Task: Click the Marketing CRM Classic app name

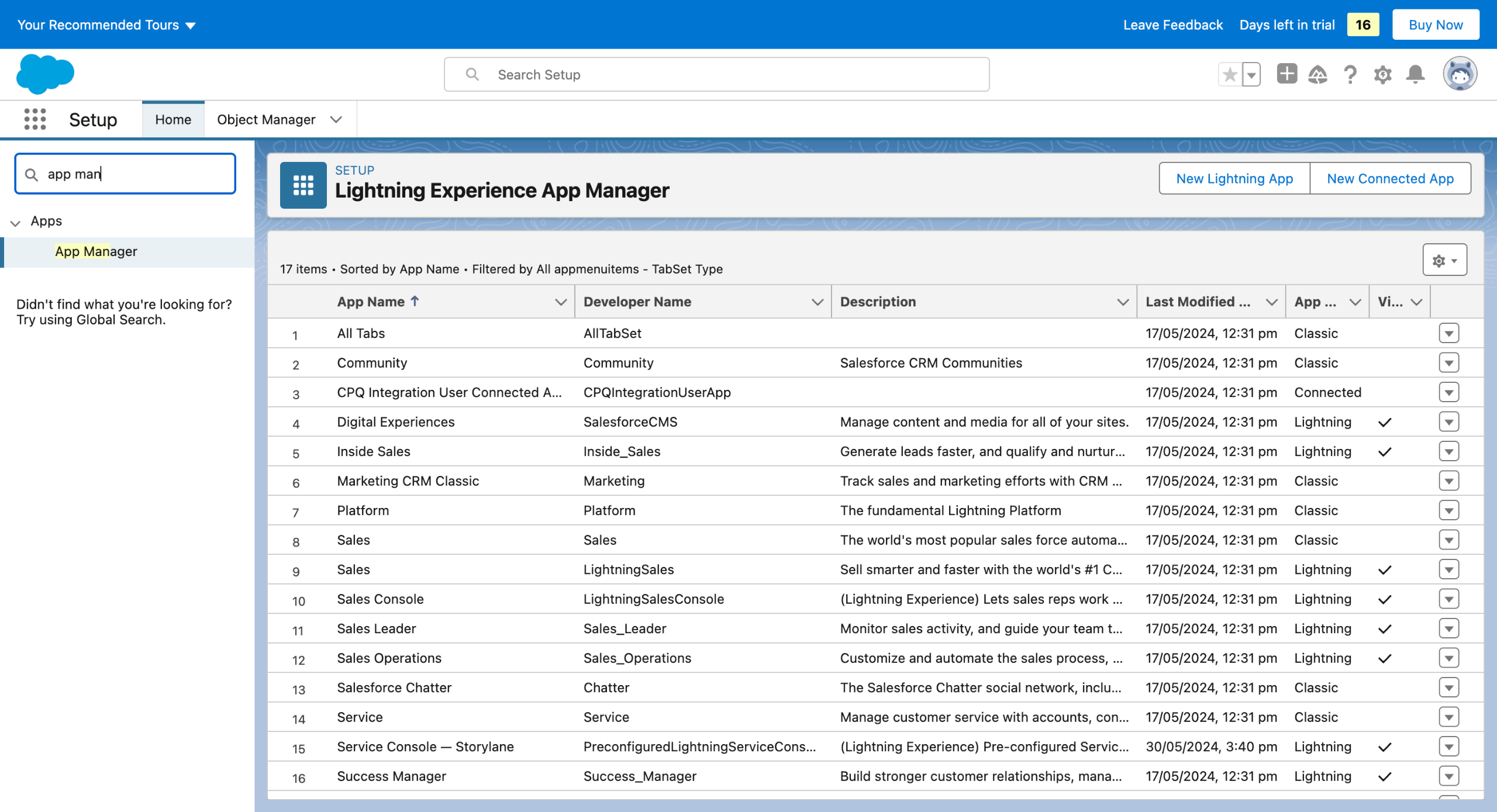Action: coord(408,481)
